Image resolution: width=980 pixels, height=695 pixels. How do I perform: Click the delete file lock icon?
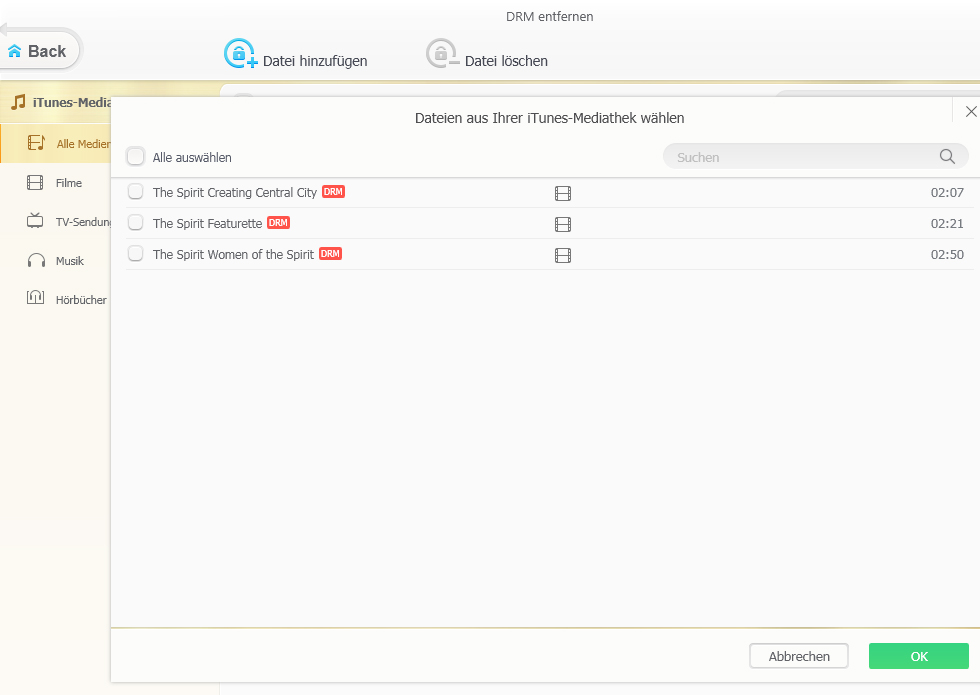441,54
